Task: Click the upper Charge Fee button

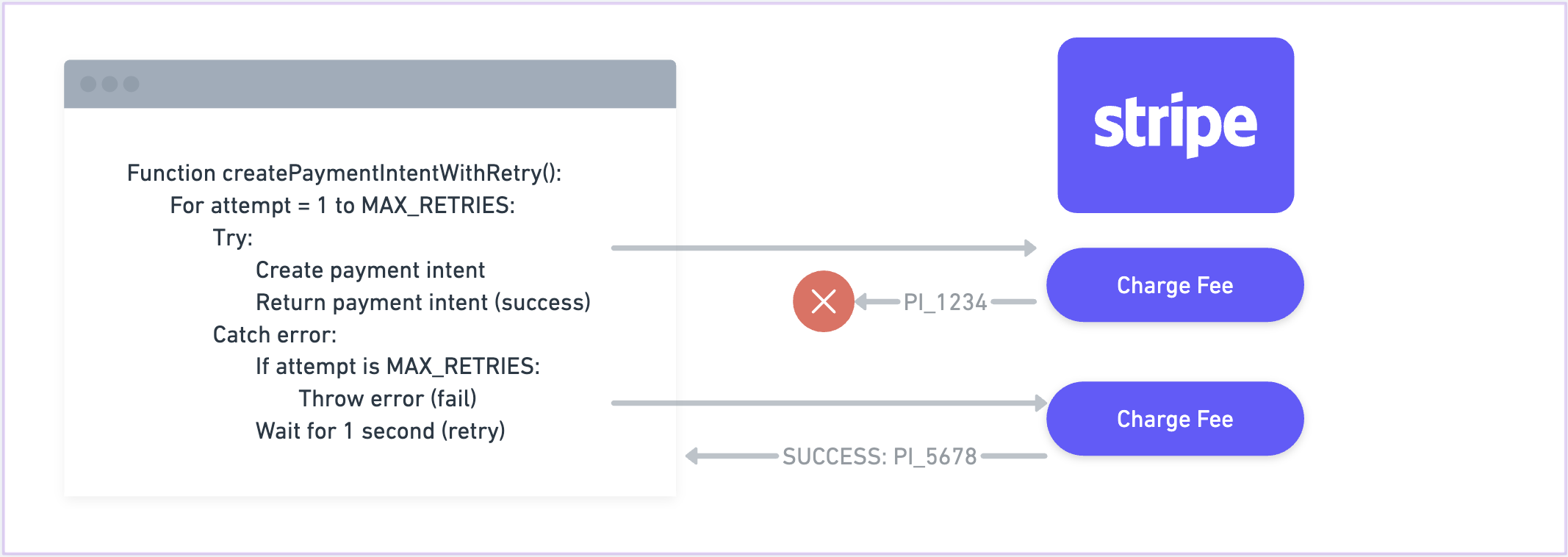Action: point(1175,285)
